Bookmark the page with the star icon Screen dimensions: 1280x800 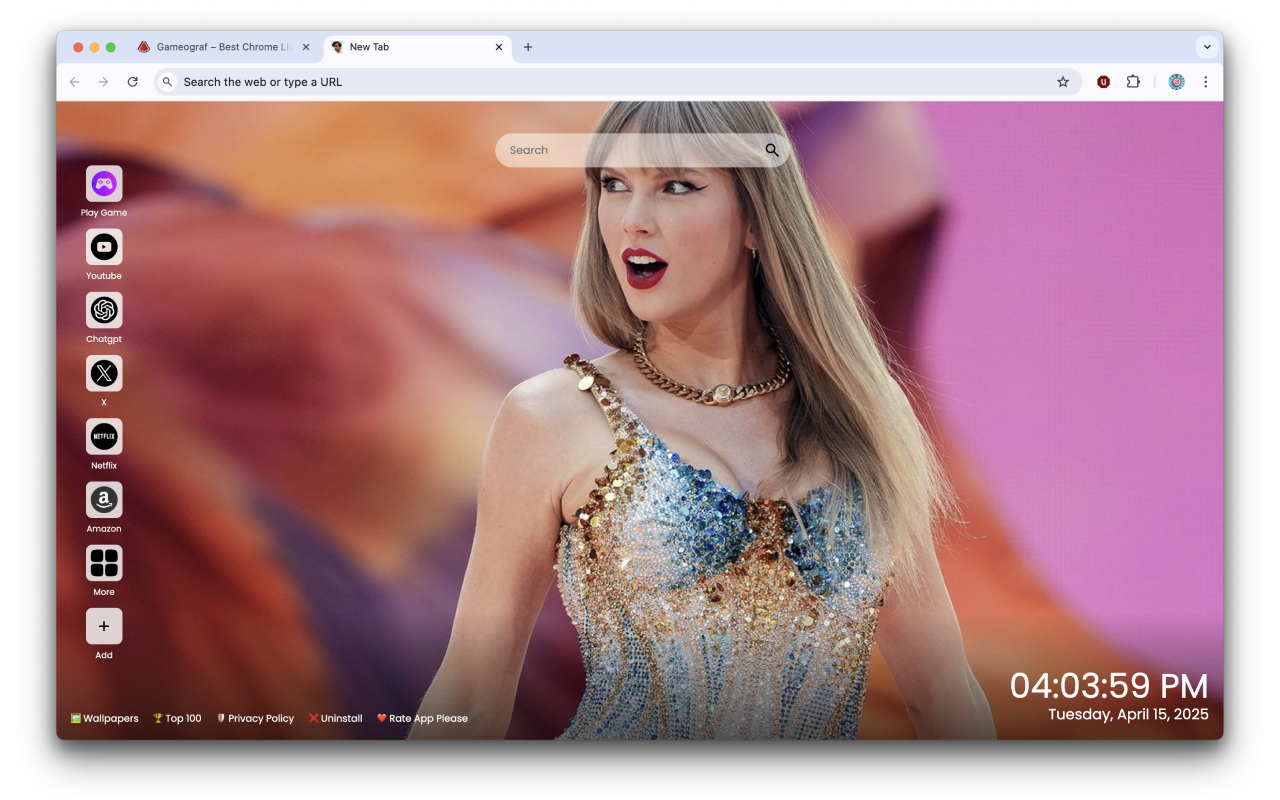point(1063,81)
